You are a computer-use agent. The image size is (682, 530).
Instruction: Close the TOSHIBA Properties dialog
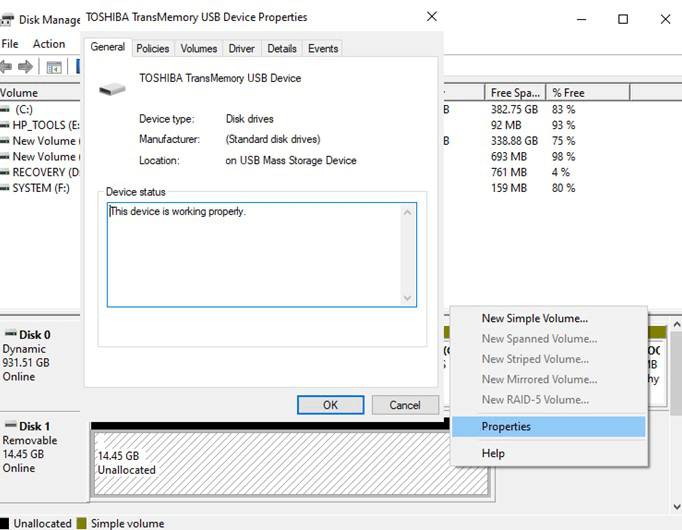[x=431, y=17]
